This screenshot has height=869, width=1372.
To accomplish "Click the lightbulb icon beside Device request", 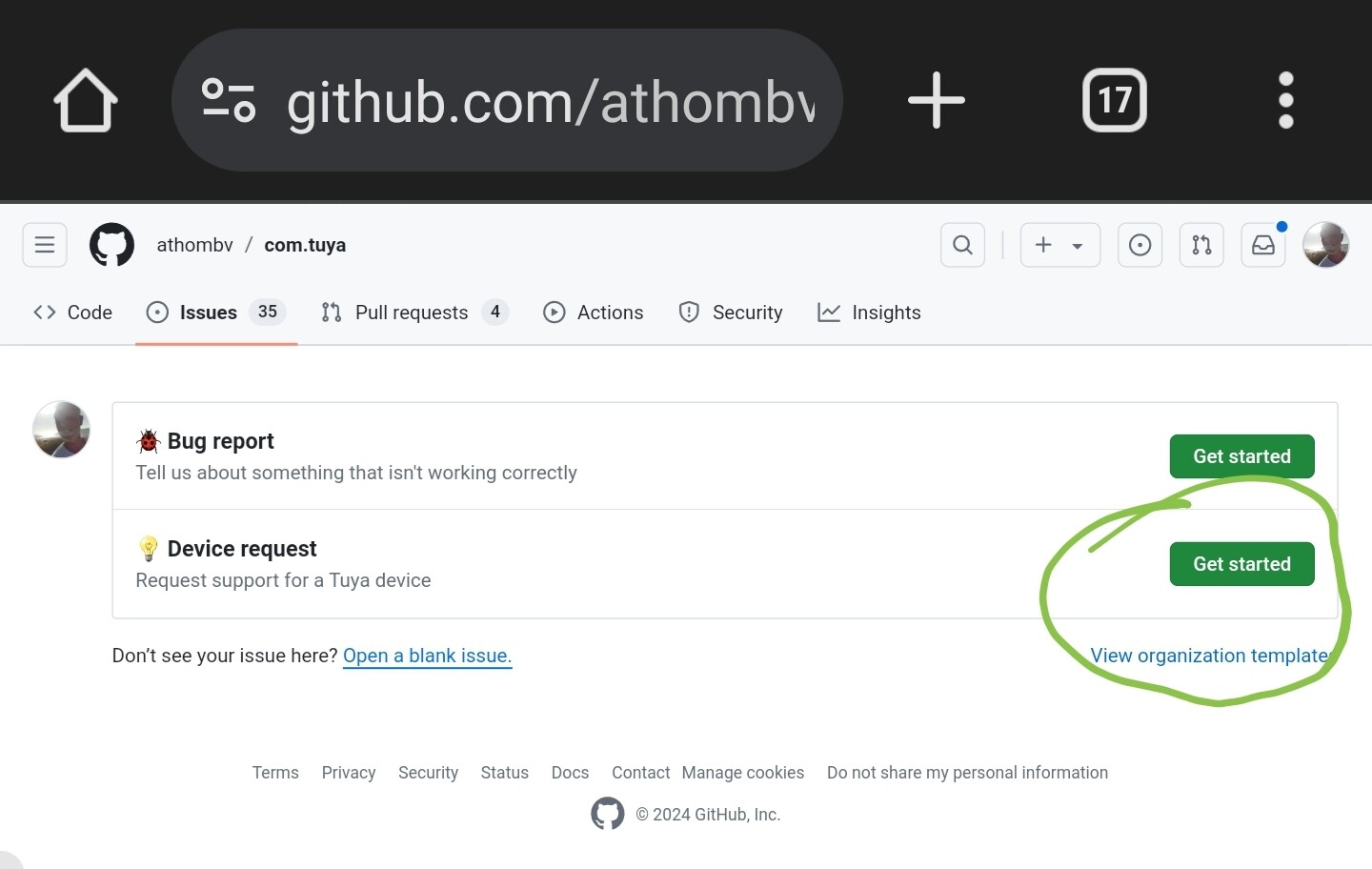I will 148,549.
